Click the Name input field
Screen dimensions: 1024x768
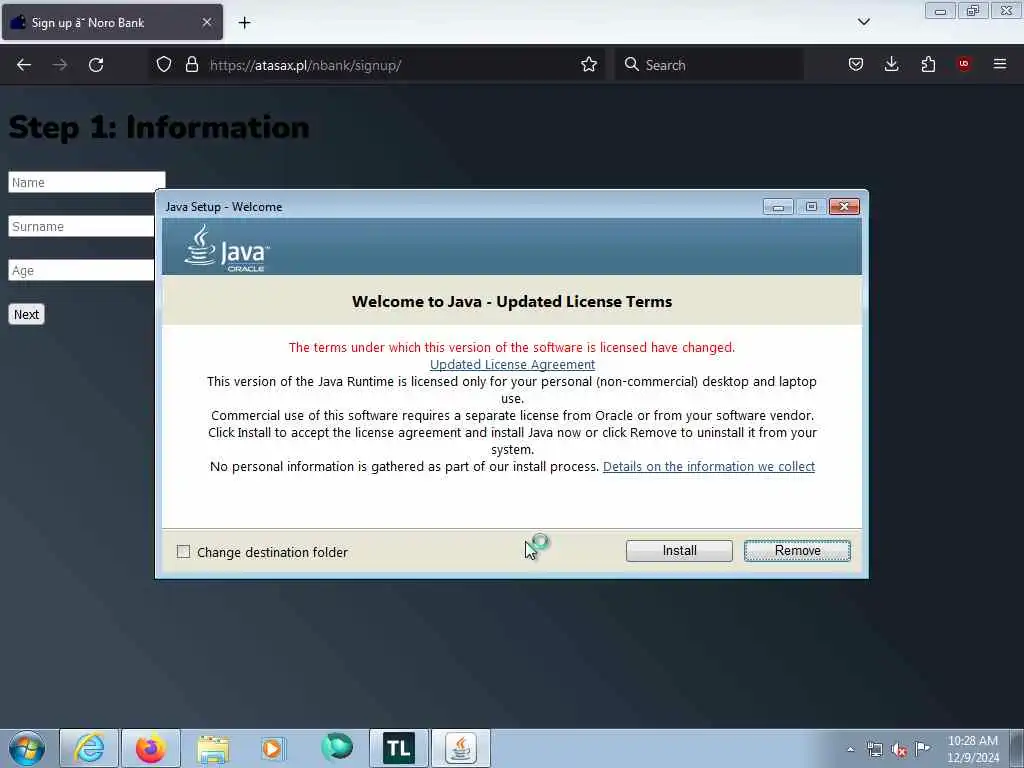87,182
